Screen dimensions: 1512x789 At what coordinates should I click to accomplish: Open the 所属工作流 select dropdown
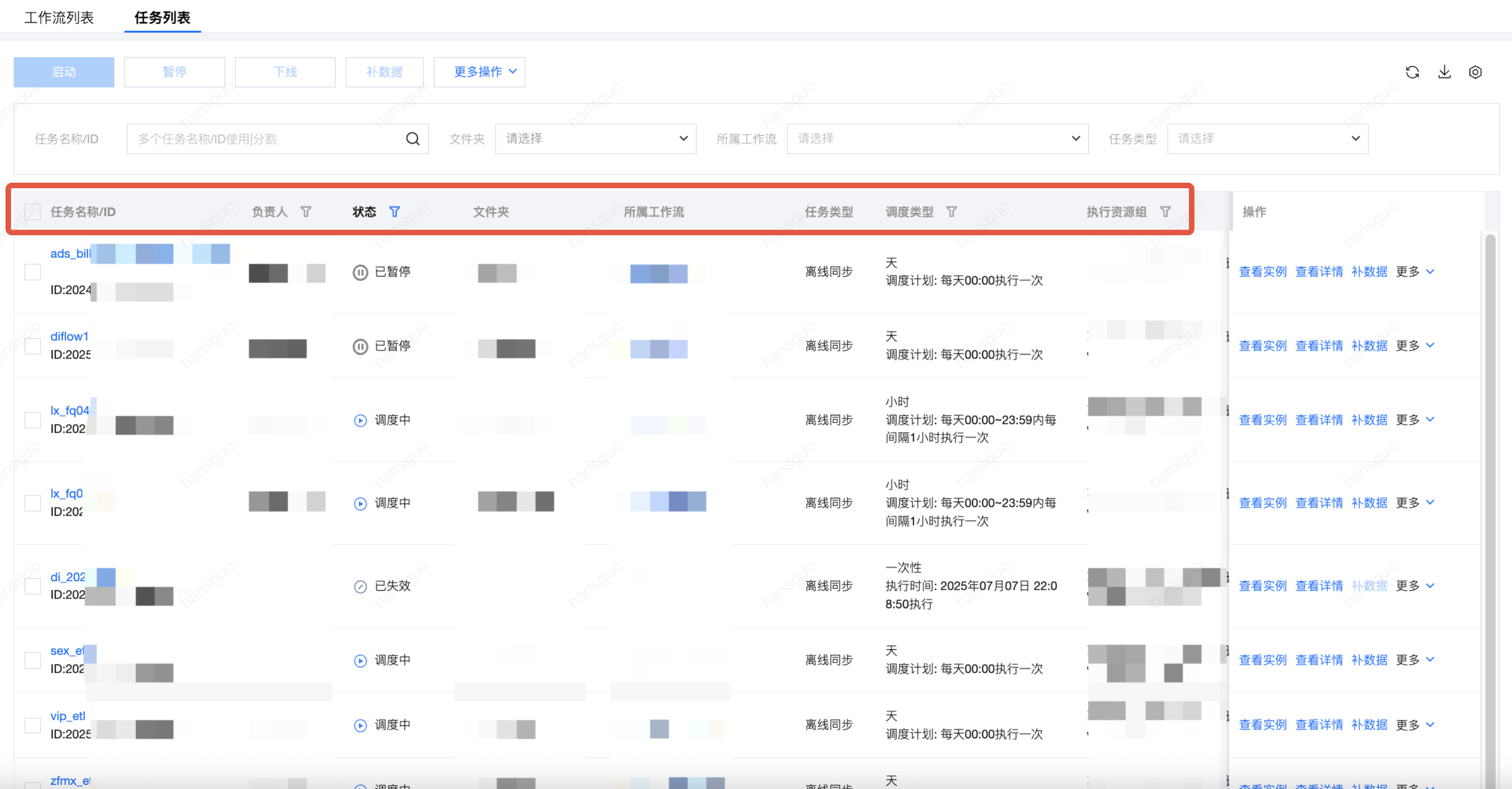[x=937, y=139]
